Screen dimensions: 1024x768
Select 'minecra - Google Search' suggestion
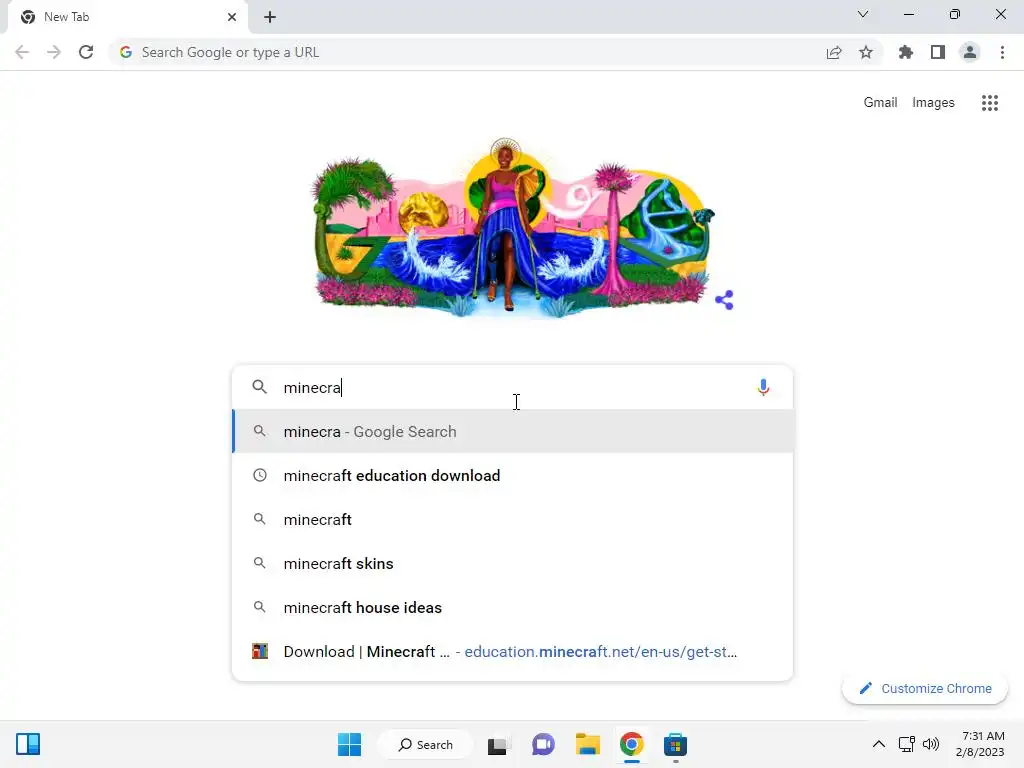click(x=513, y=432)
